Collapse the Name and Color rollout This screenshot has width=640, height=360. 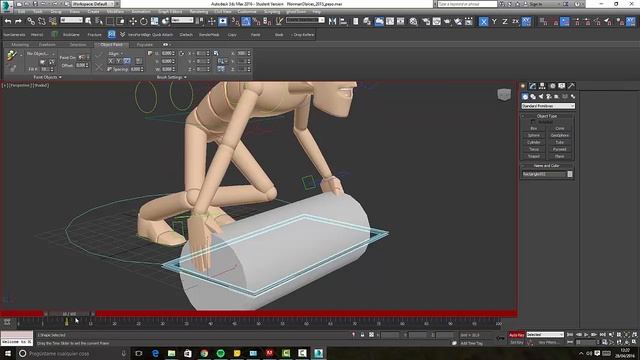(547, 166)
